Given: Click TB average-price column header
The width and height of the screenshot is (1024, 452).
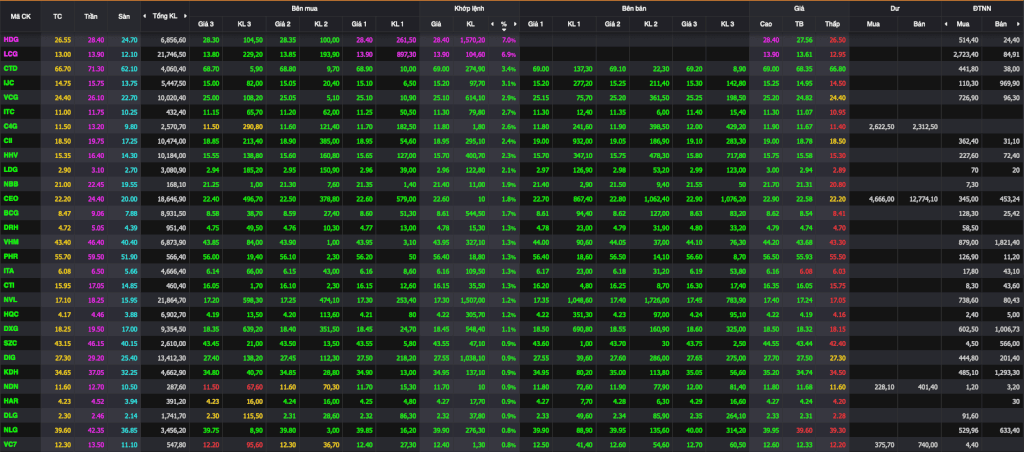Looking at the screenshot, I should pos(799,24).
